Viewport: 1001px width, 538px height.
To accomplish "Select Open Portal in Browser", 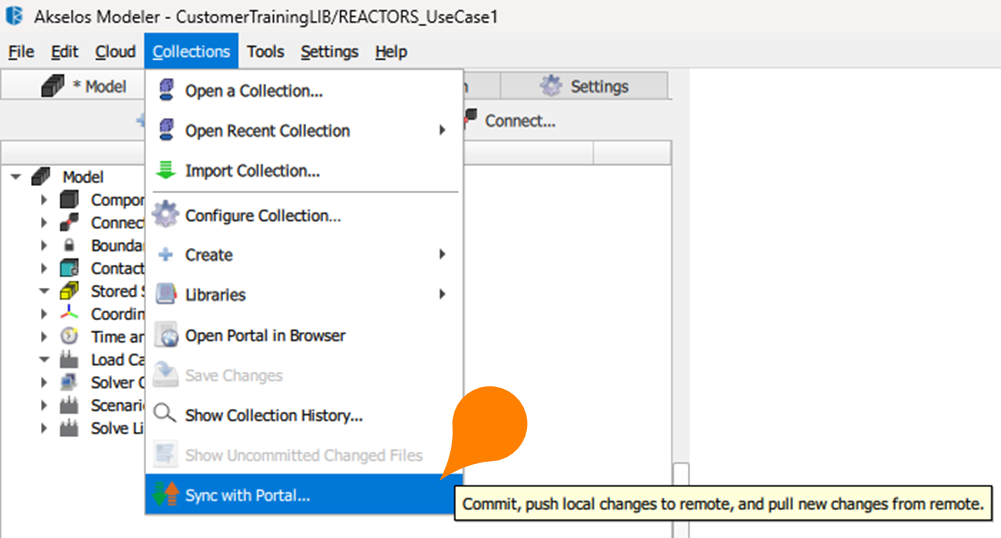I will [304, 335].
